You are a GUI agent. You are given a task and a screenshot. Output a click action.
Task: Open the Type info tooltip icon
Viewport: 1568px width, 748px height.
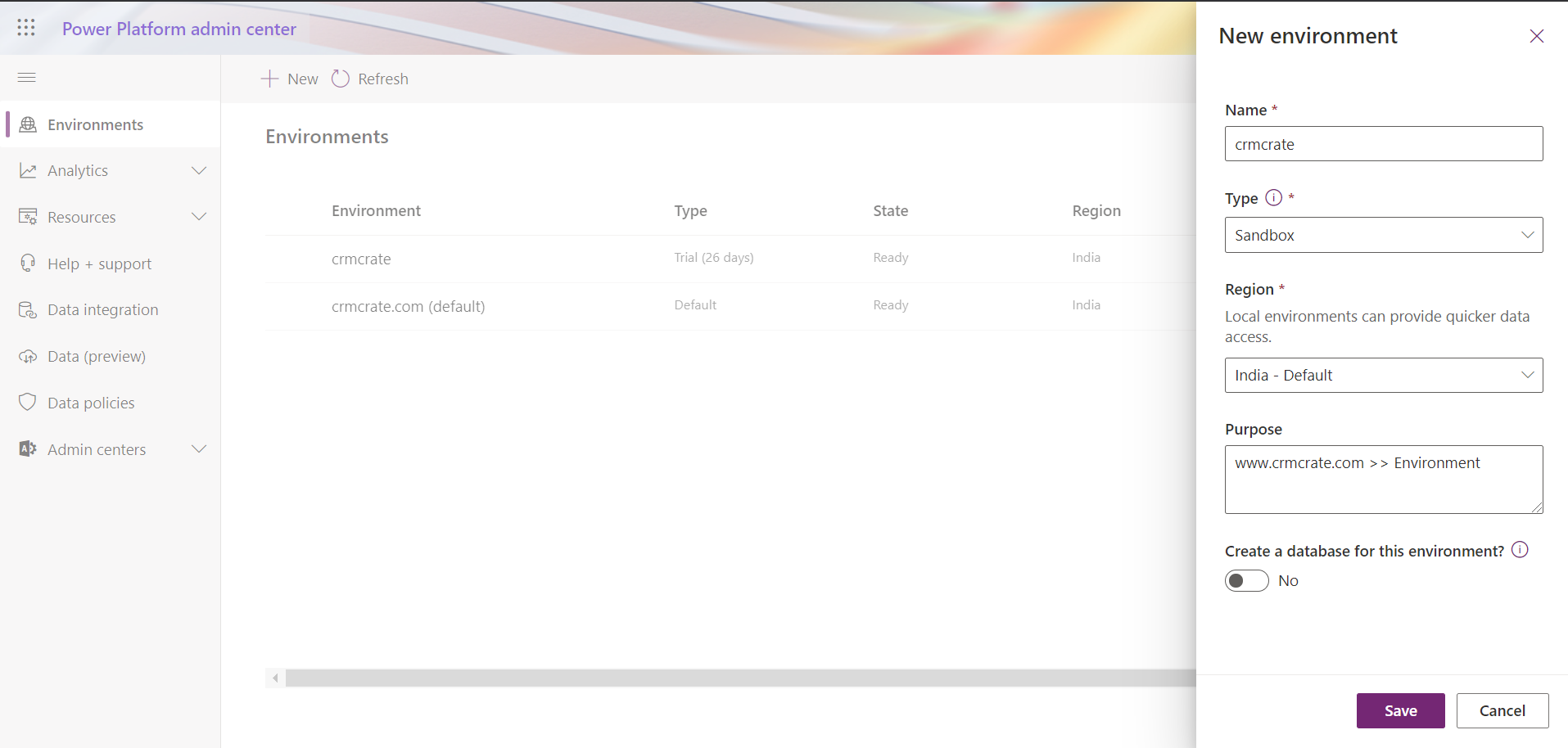tap(1273, 197)
